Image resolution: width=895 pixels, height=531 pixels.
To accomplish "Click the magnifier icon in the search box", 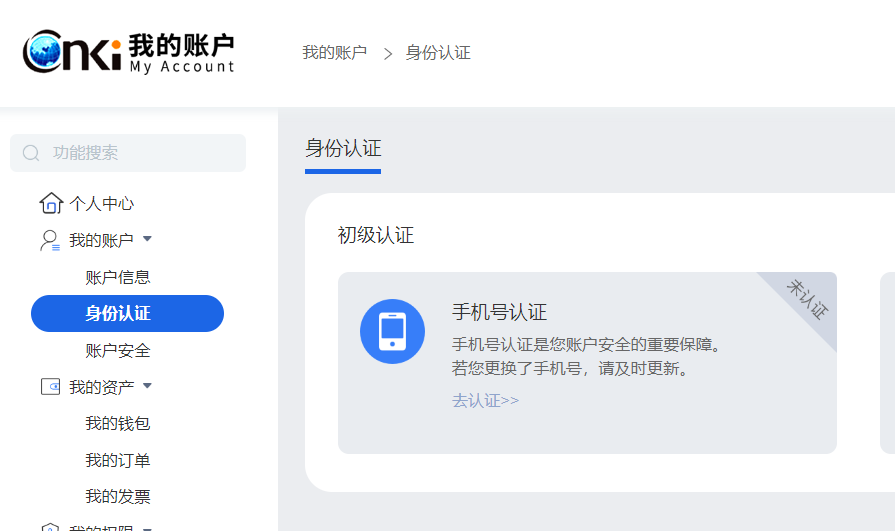I will tap(31, 153).
